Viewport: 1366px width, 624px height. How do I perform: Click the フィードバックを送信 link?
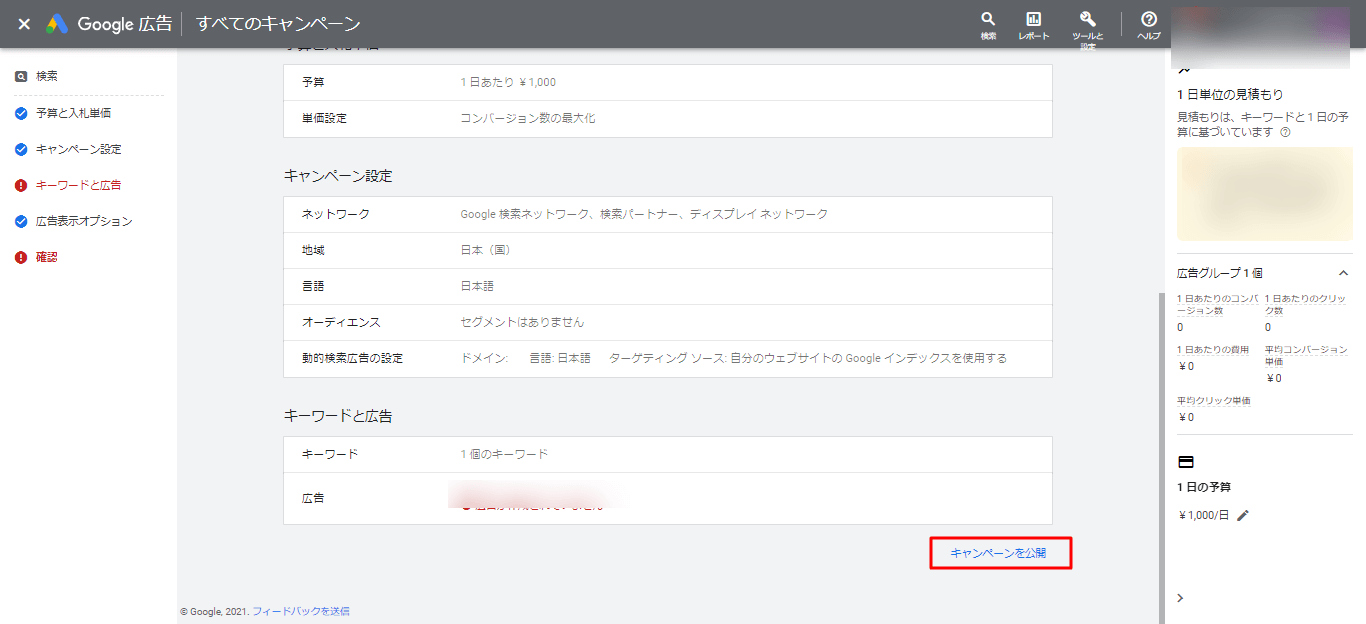(x=301, y=611)
